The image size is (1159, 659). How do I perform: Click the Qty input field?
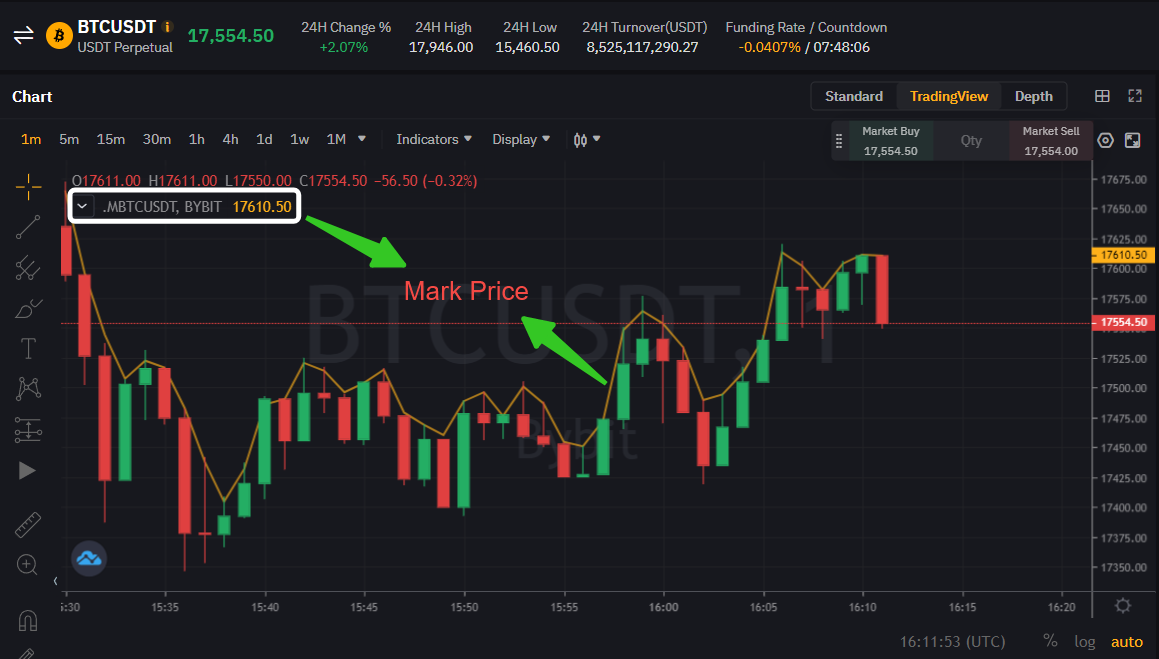click(971, 141)
